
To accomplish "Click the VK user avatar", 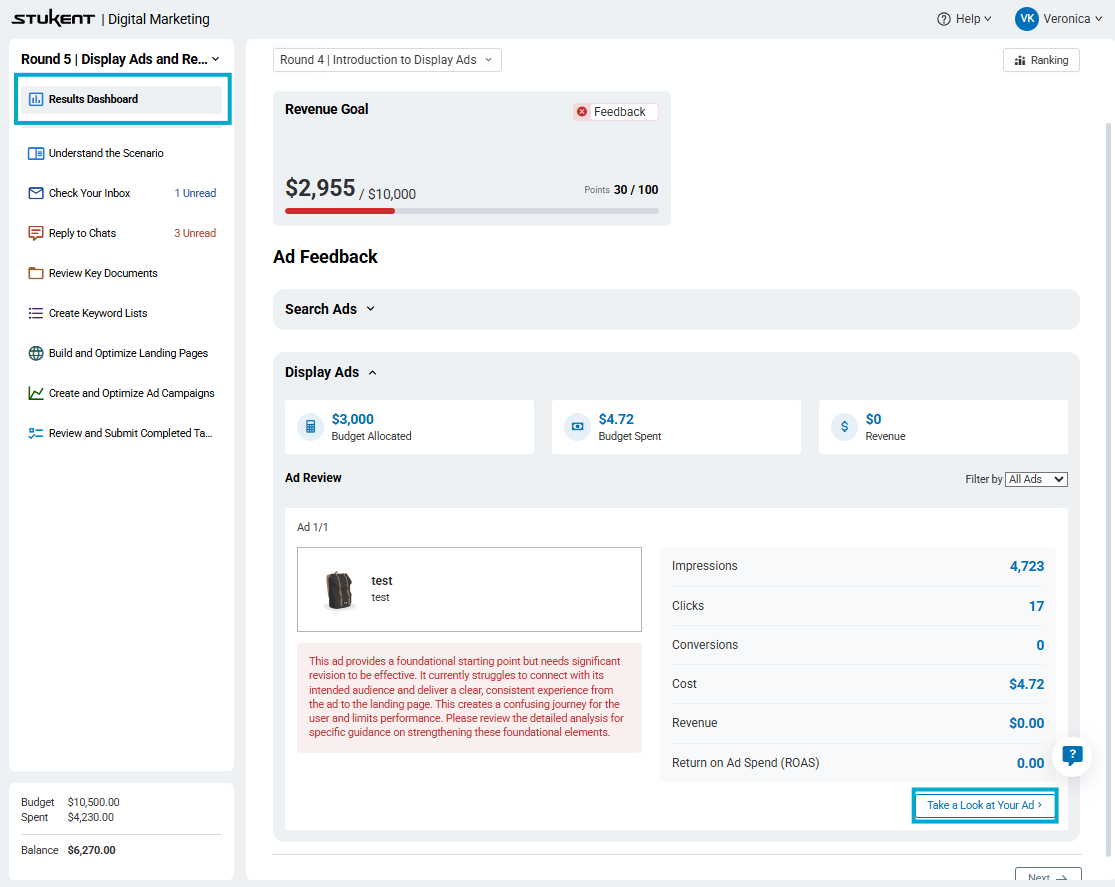I will [1026, 19].
